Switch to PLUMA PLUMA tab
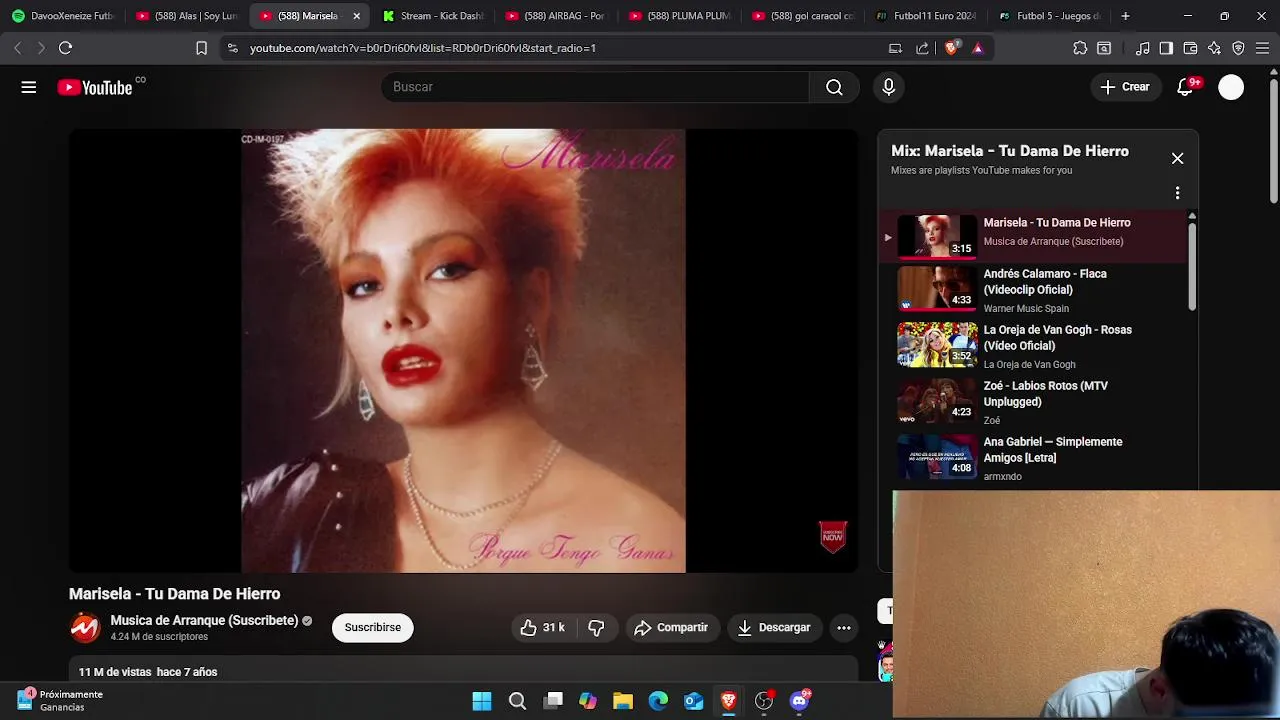The image size is (1280, 720). click(x=680, y=16)
